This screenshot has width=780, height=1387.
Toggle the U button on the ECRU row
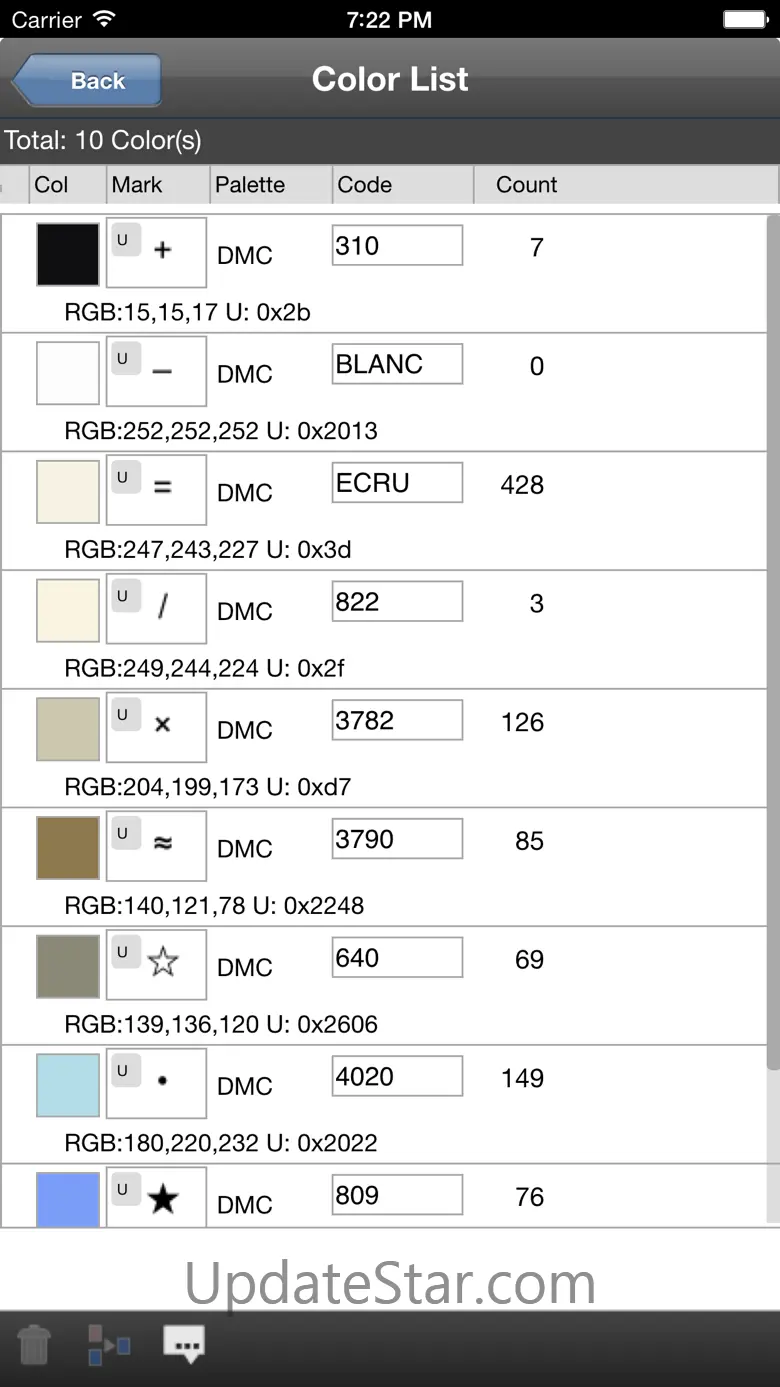pyautogui.click(x=124, y=478)
